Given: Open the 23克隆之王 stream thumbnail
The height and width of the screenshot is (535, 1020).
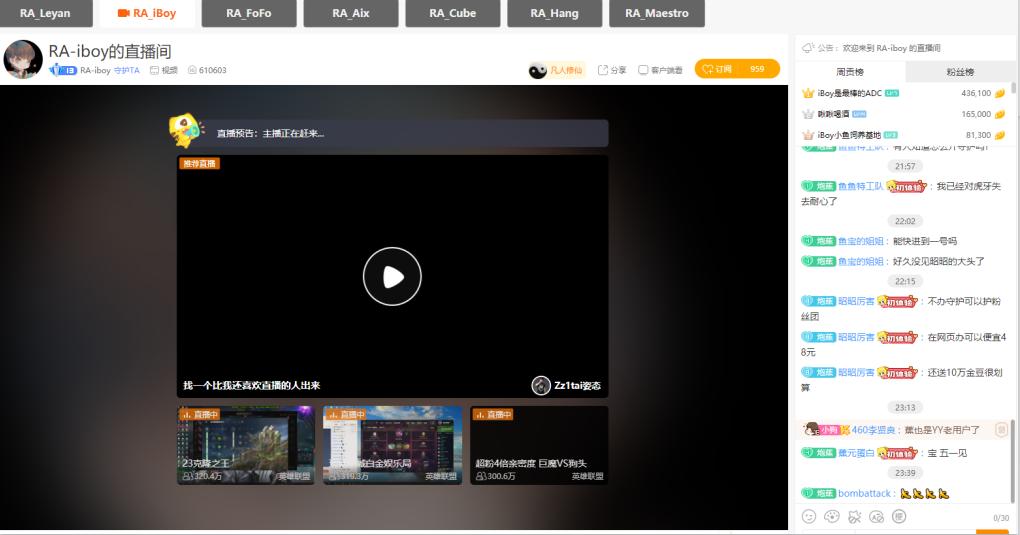Looking at the screenshot, I should [246, 445].
